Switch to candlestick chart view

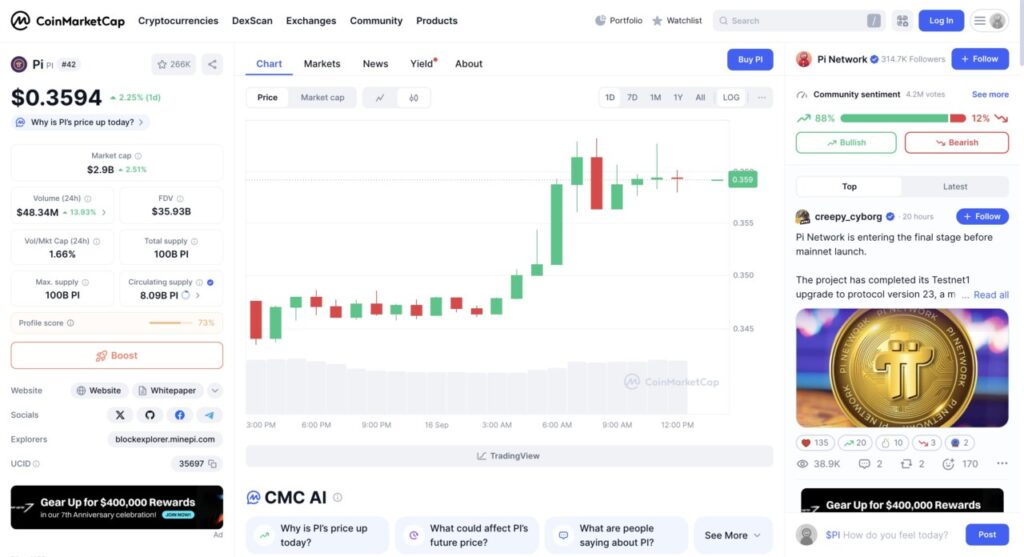(413, 98)
